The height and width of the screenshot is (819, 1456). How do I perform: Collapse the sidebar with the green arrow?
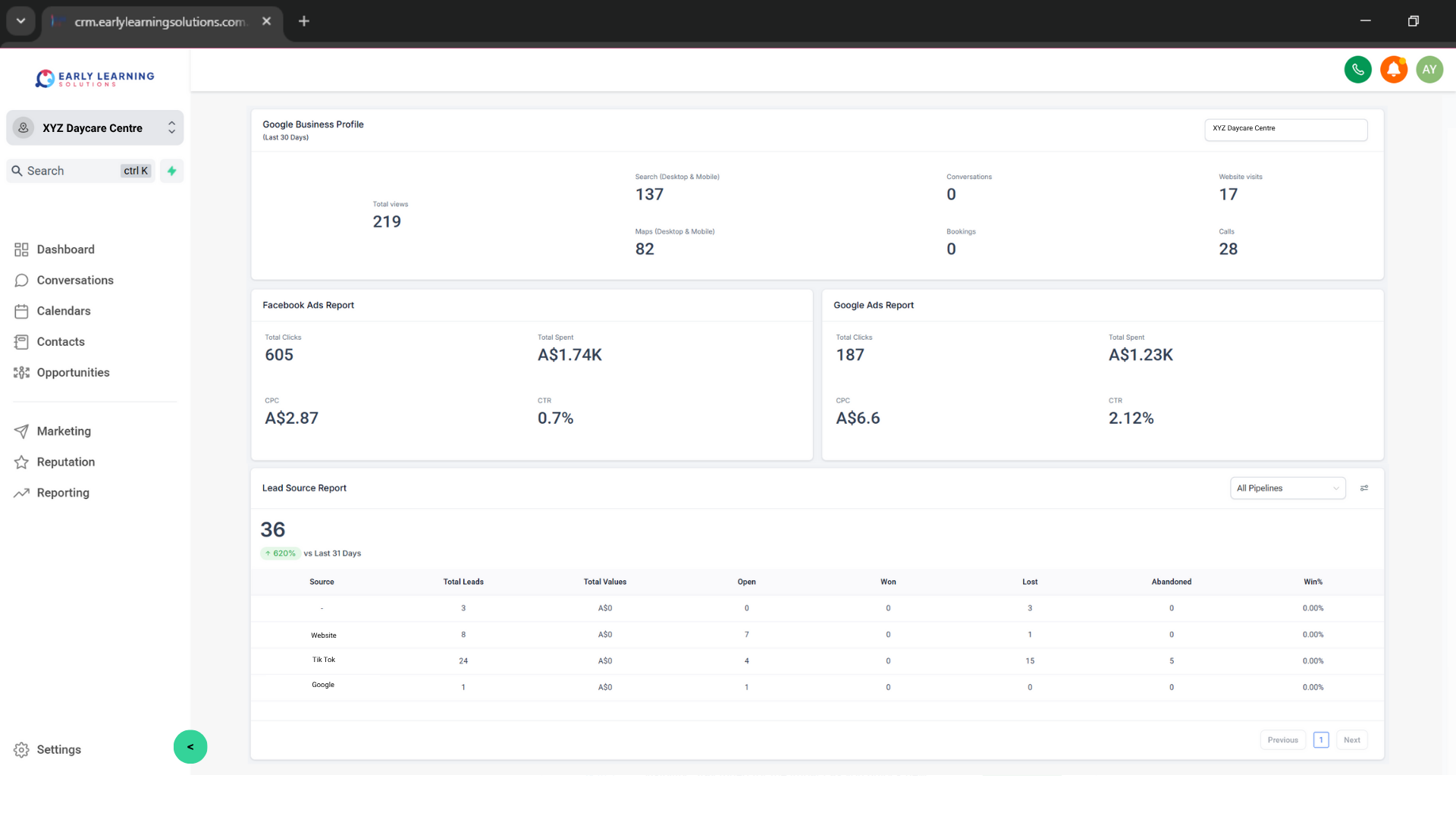(190, 747)
